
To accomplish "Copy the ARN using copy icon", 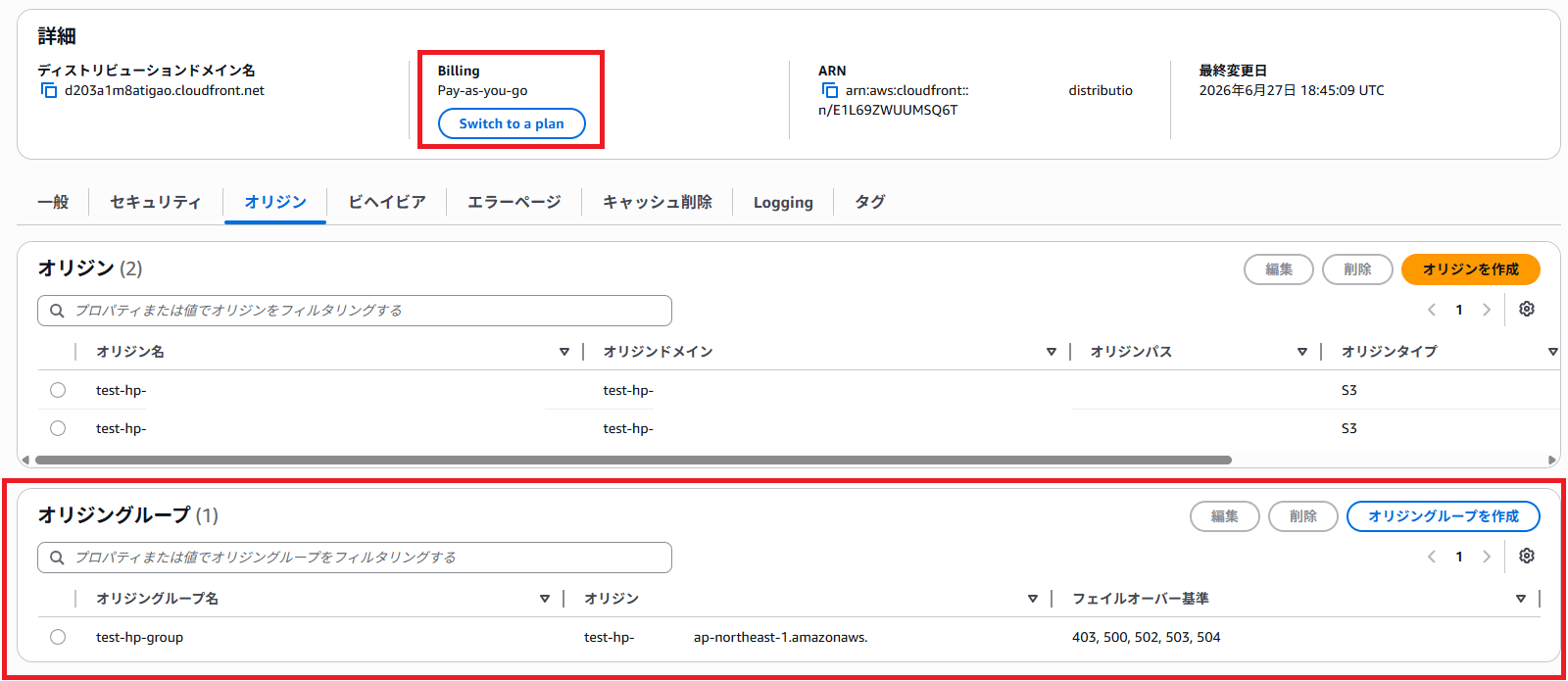I will tap(830, 90).
